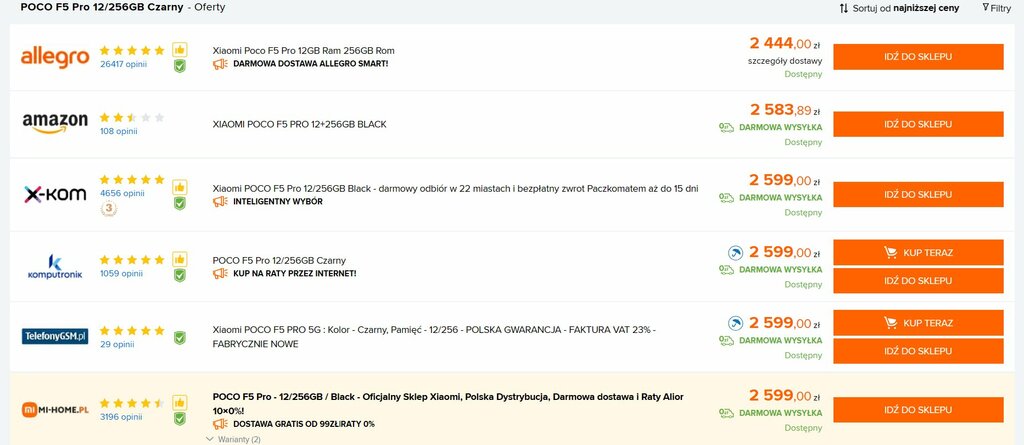Open Amazon's 108 opinii reviews
The height and width of the screenshot is (445, 1024).
(118, 131)
